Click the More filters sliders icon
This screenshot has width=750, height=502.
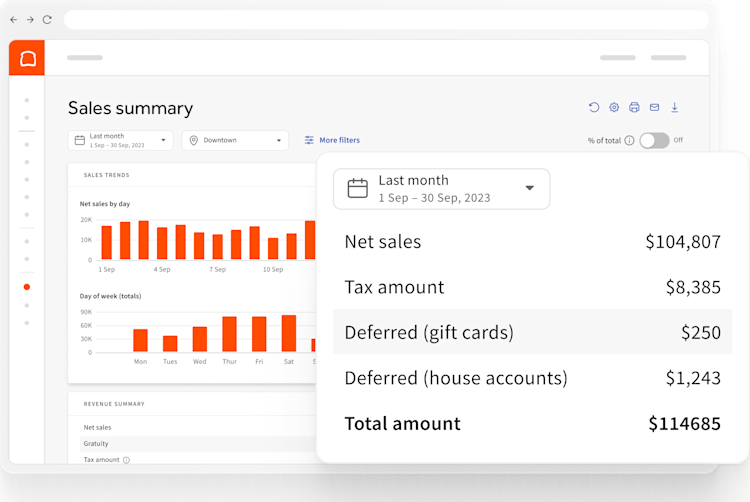[x=309, y=140]
